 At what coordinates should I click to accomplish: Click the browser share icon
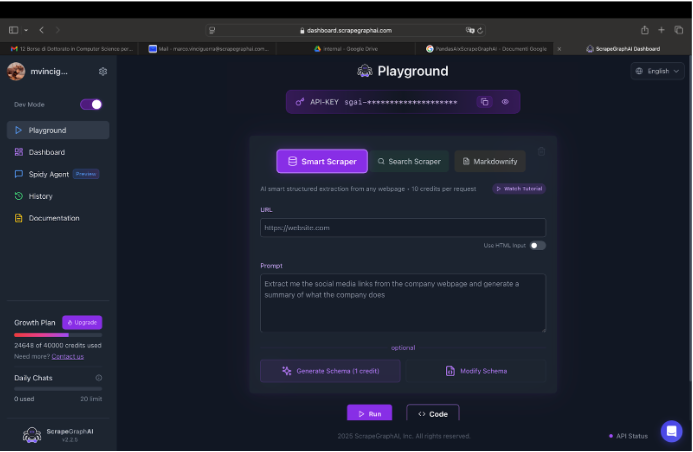645,30
